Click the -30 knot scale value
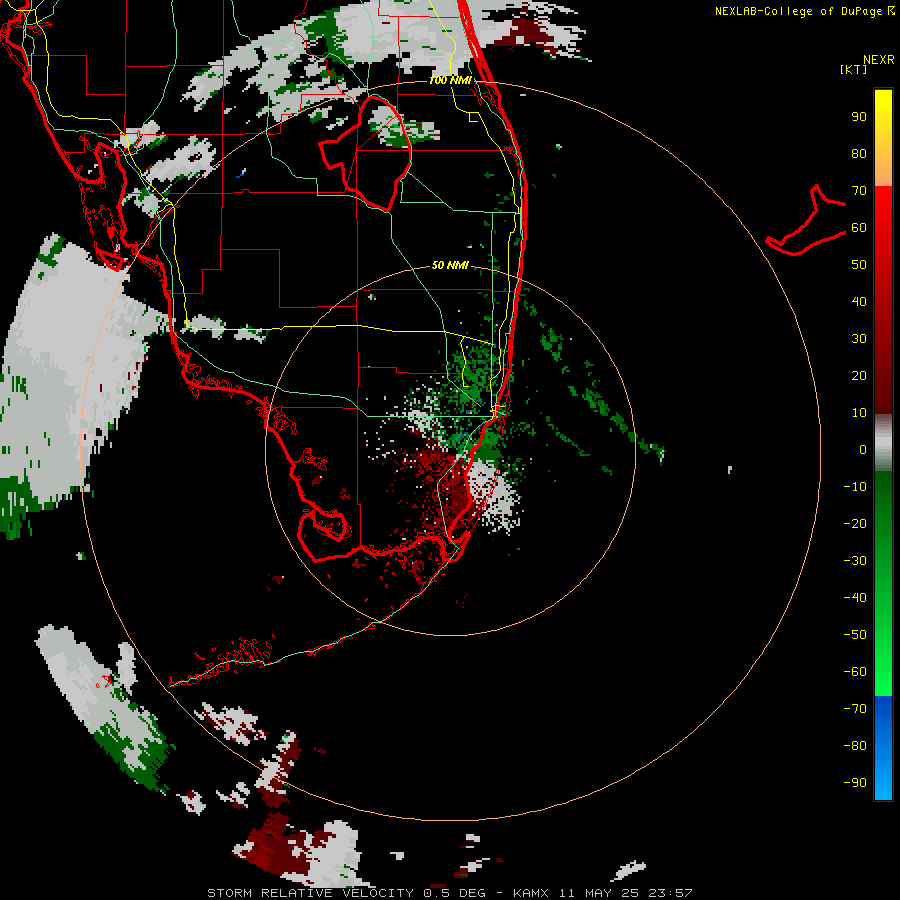This screenshot has width=900, height=900. (x=855, y=561)
